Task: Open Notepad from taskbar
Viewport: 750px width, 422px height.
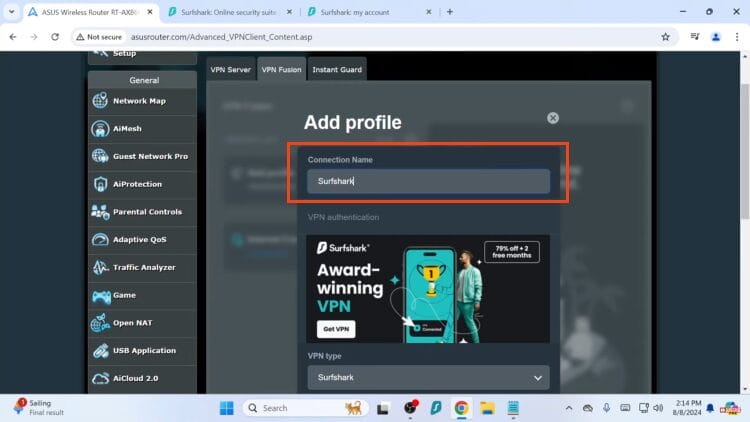Action: point(513,408)
